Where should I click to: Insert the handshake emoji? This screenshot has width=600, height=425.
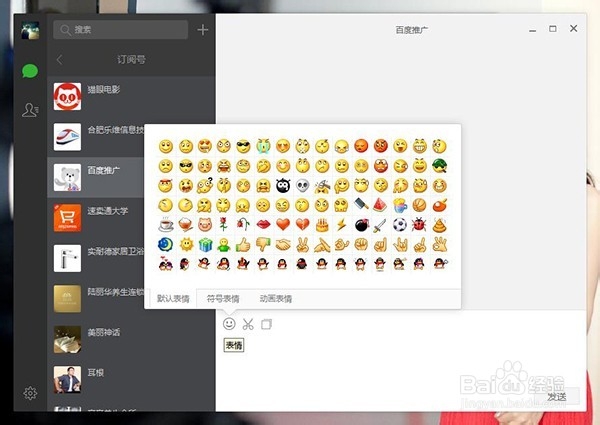click(x=283, y=245)
